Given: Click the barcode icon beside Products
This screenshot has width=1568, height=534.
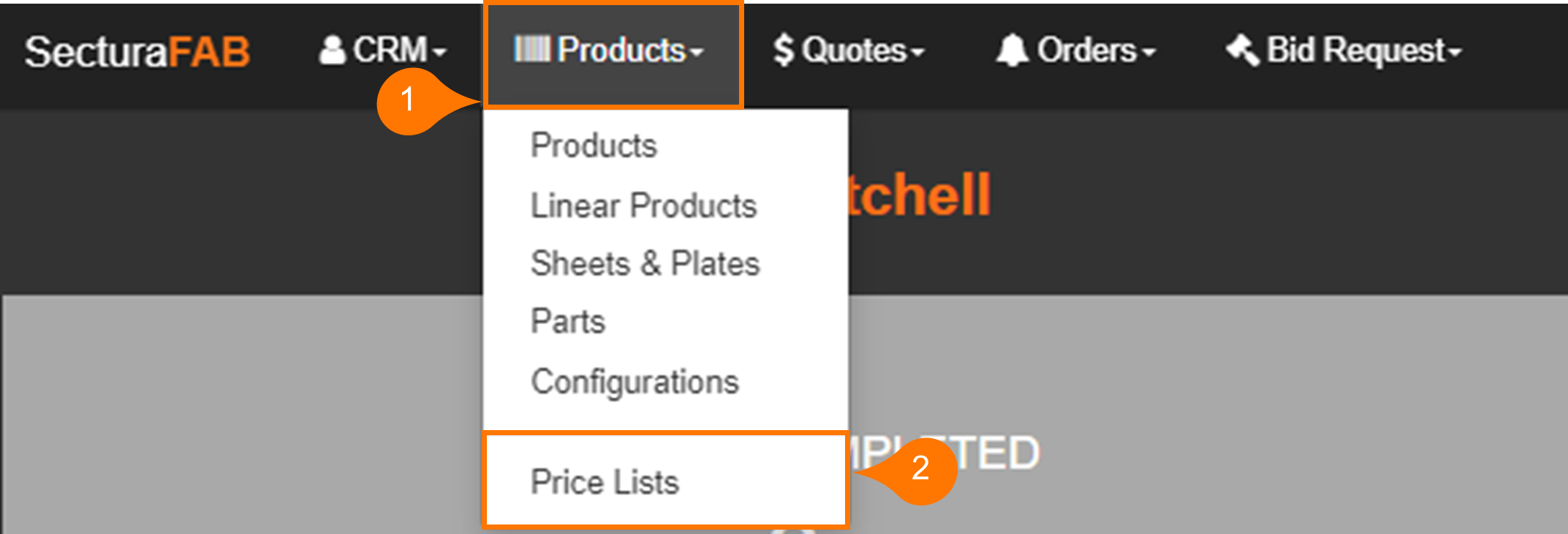Looking at the screenshot, I should [531, 49].
